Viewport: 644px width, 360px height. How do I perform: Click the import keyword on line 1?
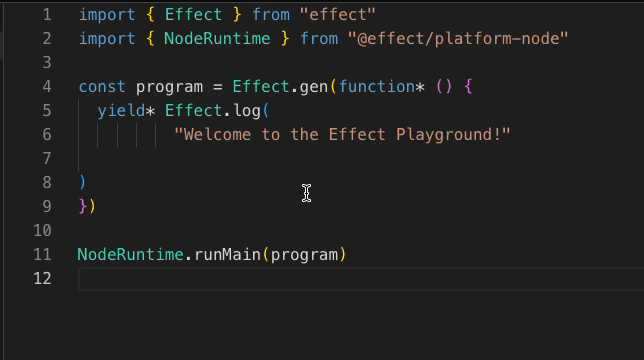coord(107,16)
